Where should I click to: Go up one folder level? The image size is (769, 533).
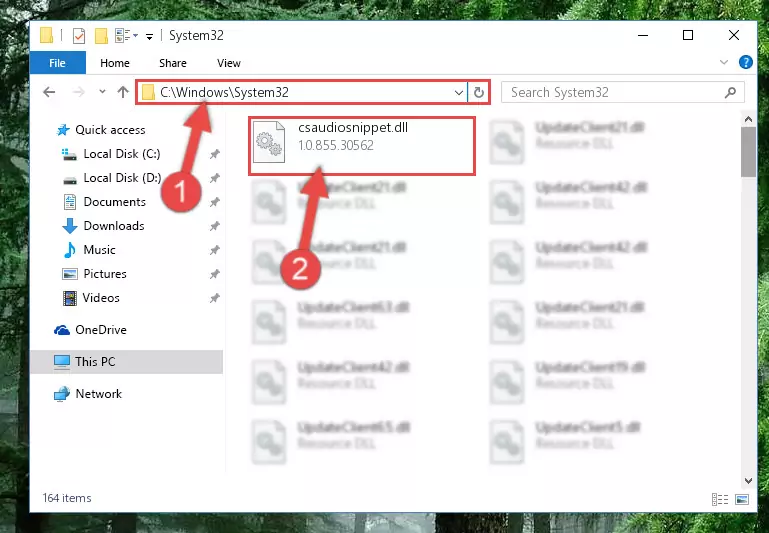pos(123,92)
